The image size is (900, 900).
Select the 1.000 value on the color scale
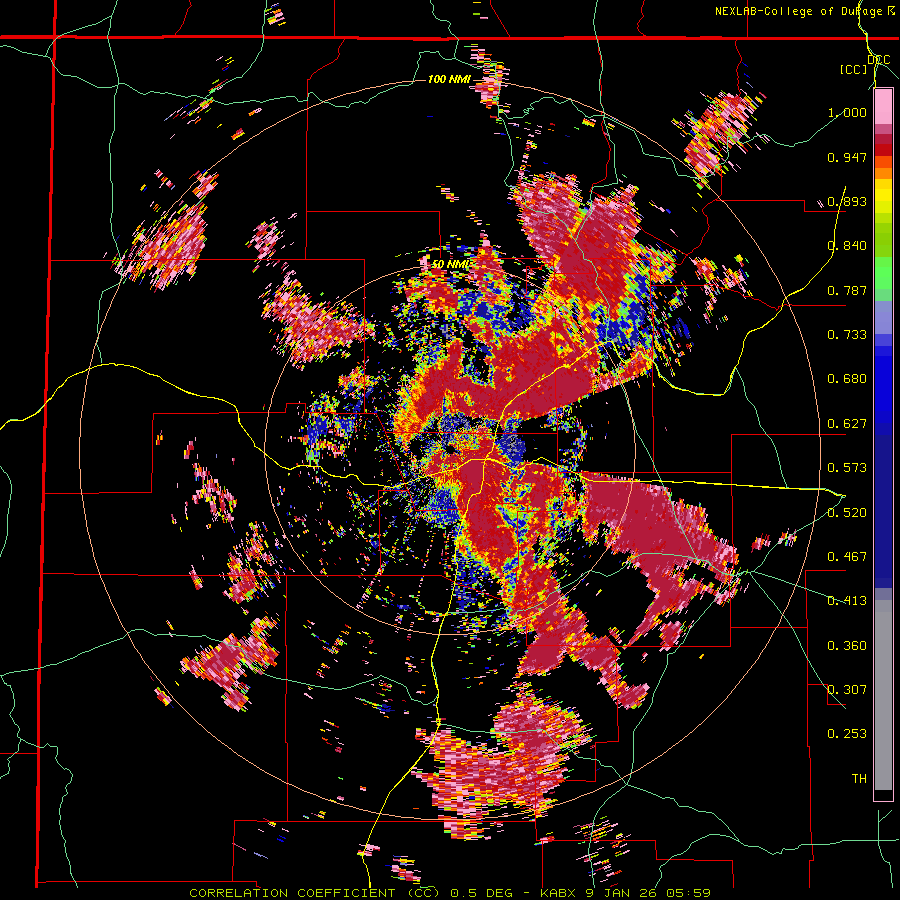(847, 112)
